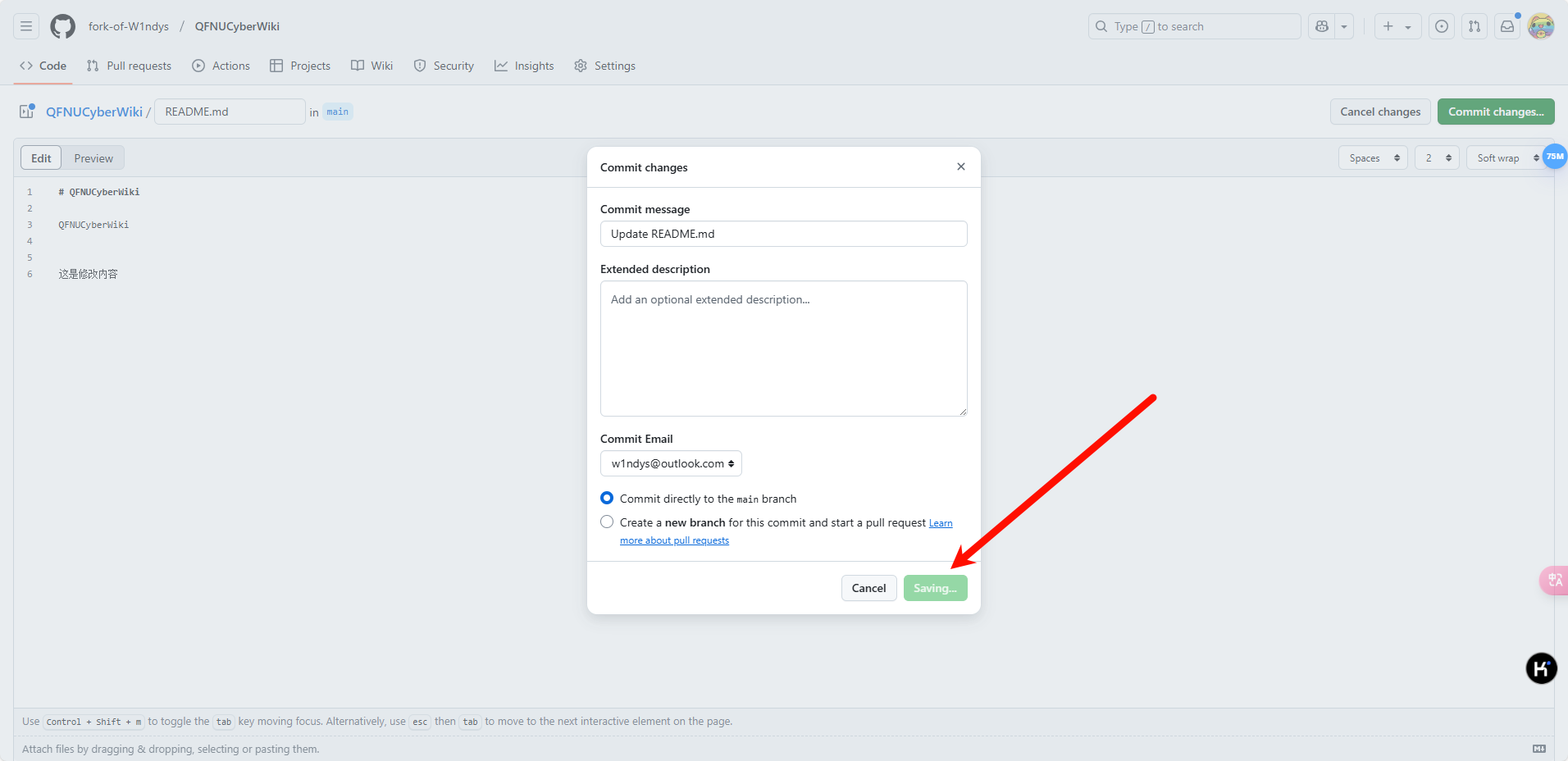The image size is (1568, 761).
Task: Select Create a new branch option
Action: tap(607, 522)
